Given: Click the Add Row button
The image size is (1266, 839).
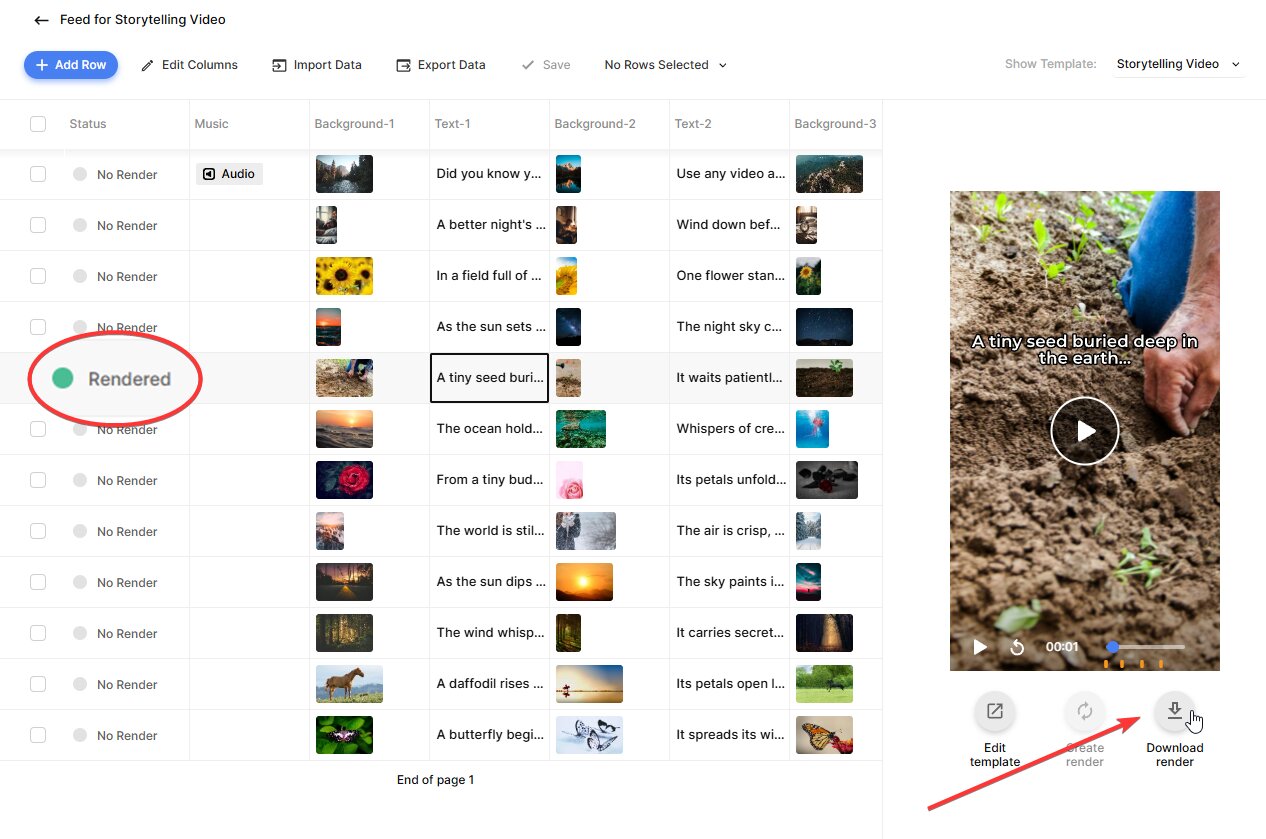Looking at the screenshot, I should pyautogui.click(x=71, y=65).
